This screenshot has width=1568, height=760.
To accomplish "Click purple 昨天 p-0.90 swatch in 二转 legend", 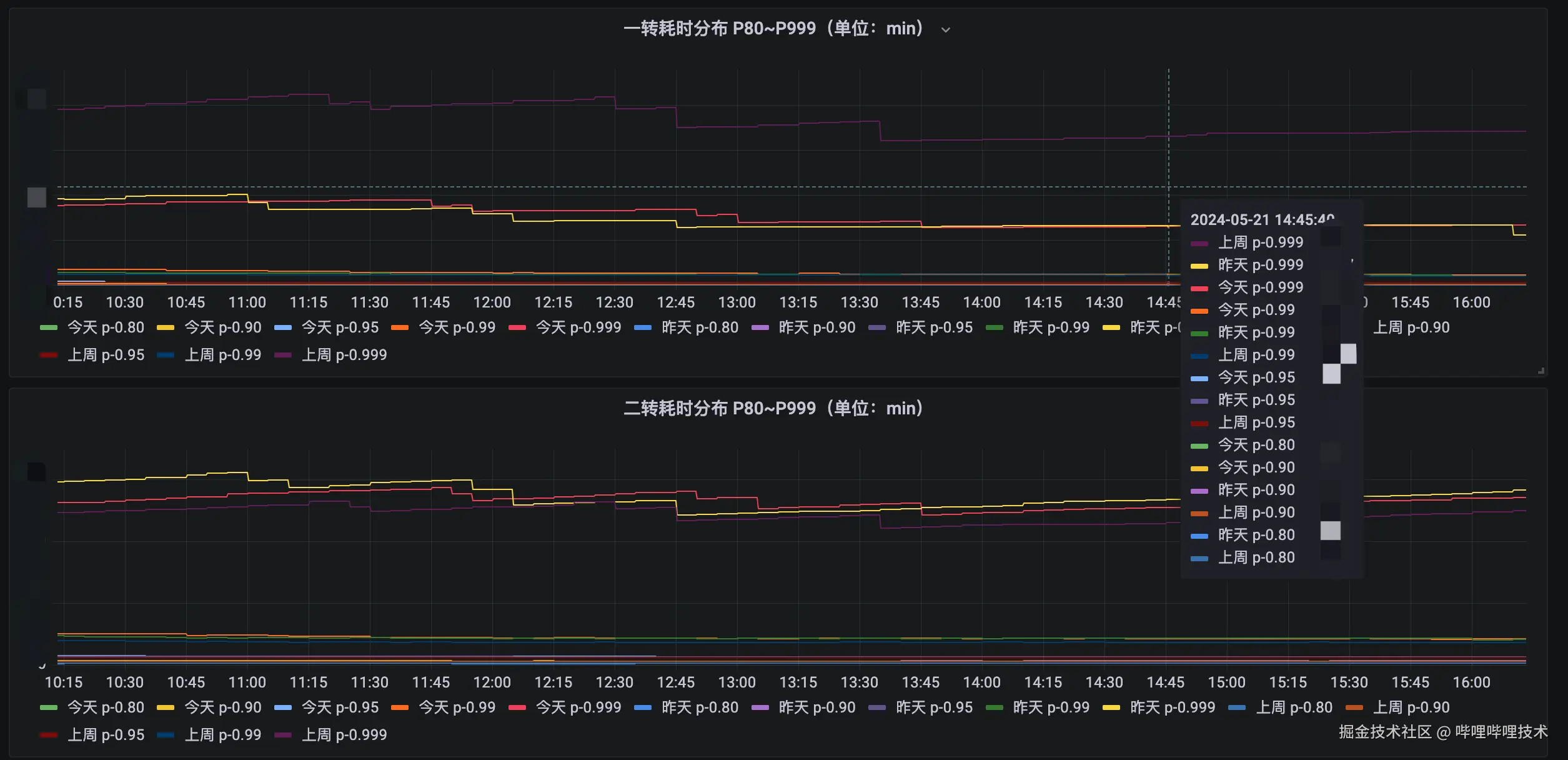I will 760,707.
